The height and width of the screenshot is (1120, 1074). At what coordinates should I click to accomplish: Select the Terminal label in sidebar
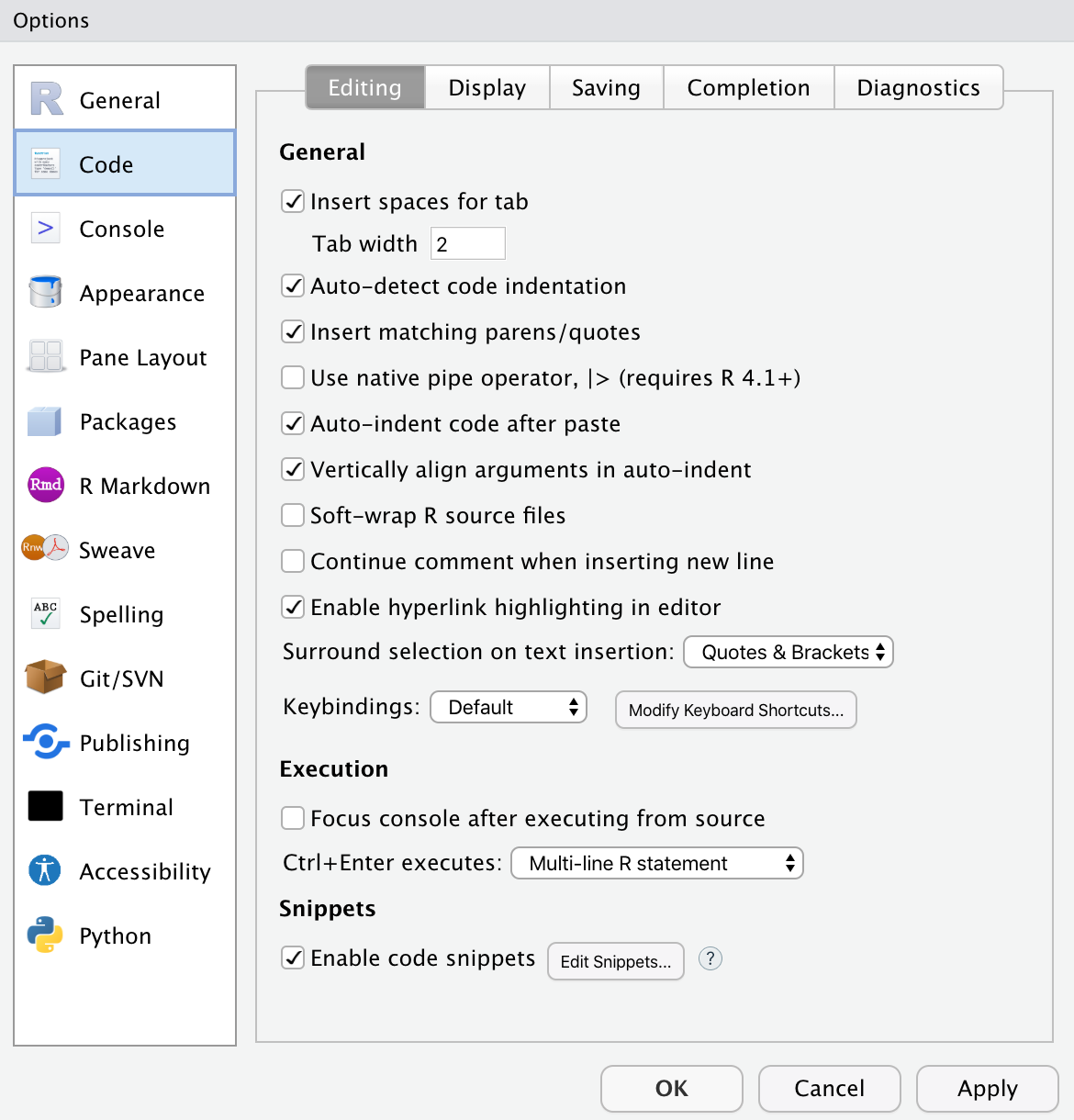[127, 807]
